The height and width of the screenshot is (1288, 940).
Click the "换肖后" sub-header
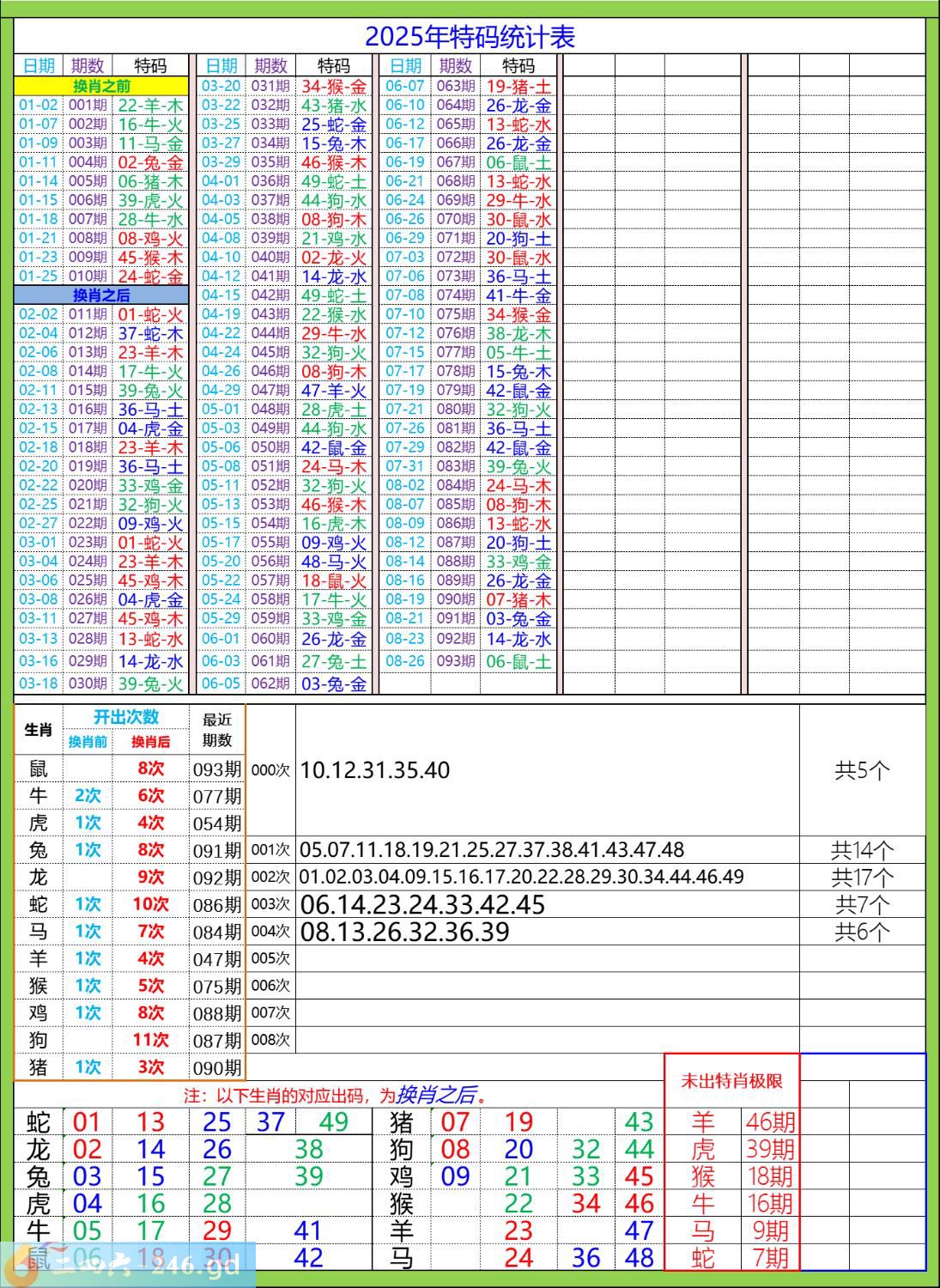150,742
